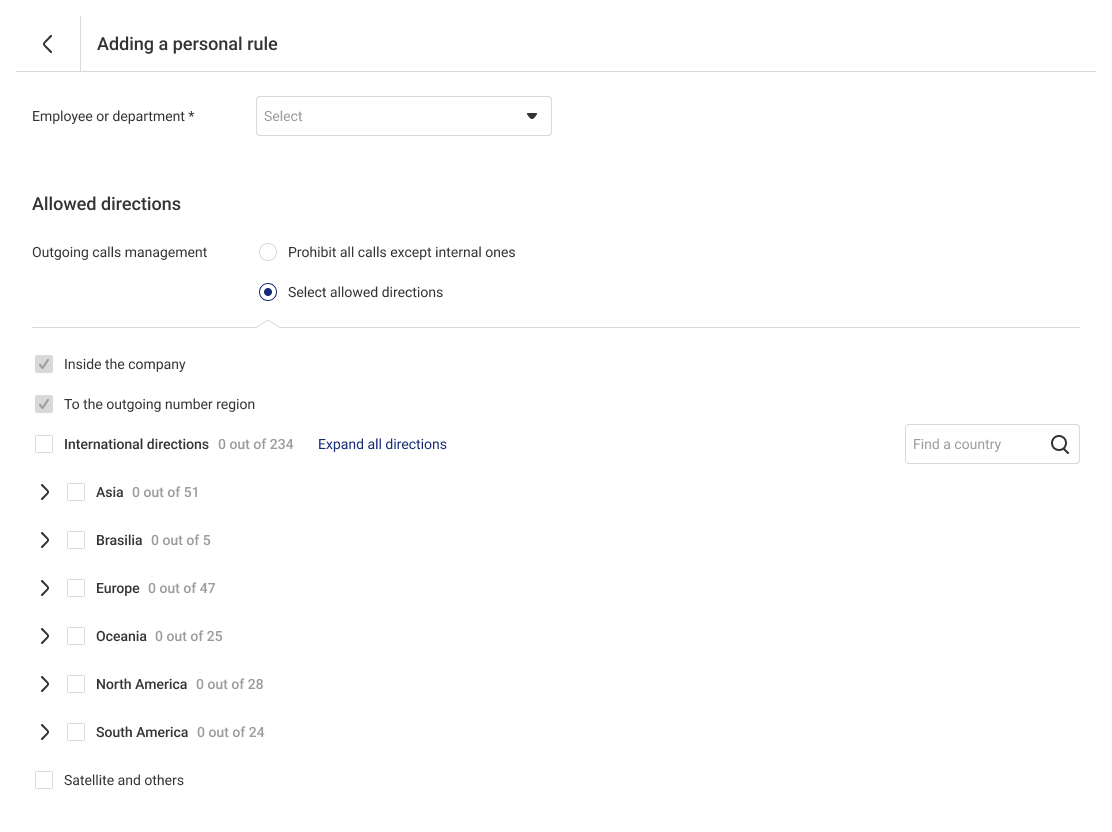Image resolution: width=1112 pixels, height=832 pixels.
Task: Choose Select allowed directions radio option
Action: coord(268,292)
